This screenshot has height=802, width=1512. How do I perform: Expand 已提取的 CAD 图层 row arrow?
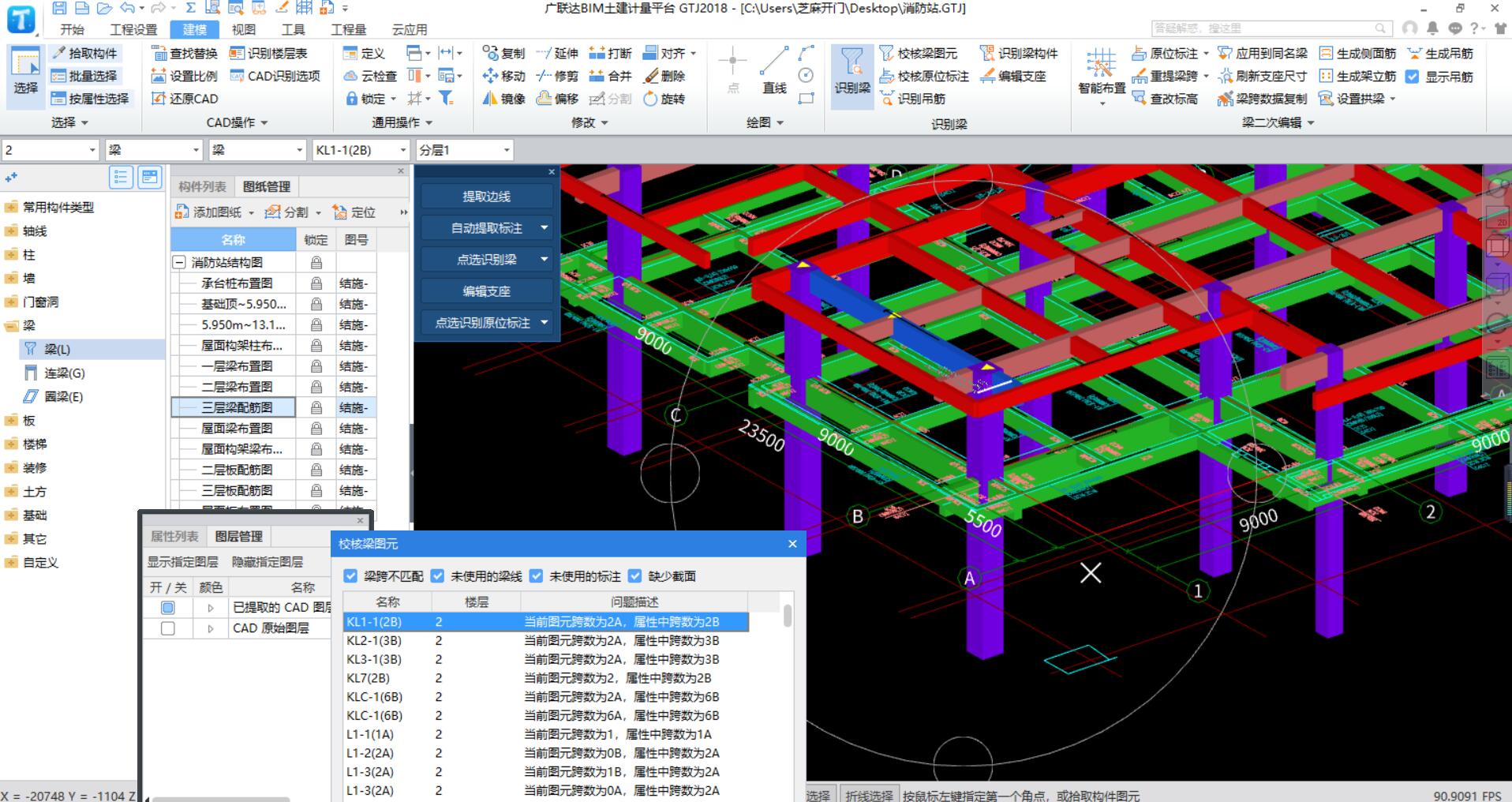click(211, 608)
